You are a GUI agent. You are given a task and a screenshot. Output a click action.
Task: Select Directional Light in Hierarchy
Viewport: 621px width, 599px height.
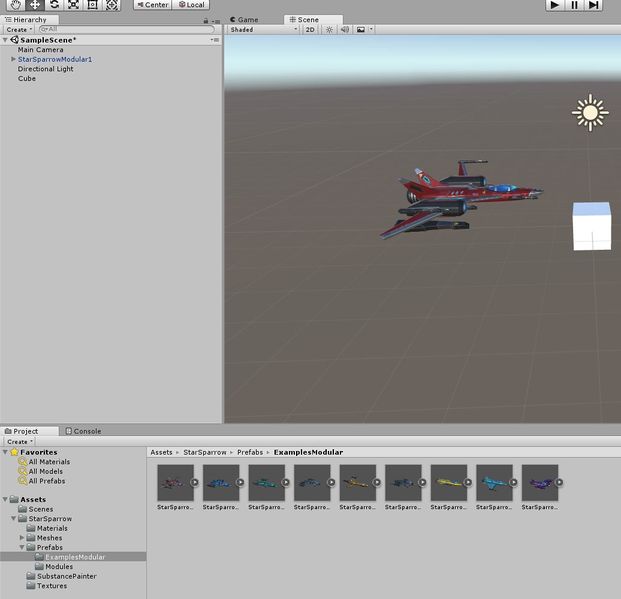click(x=46, y=69)
